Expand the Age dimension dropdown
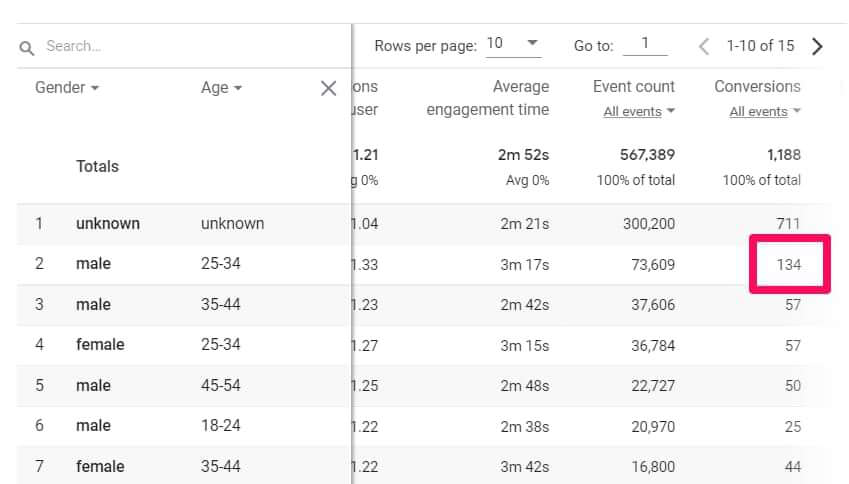Image resolution: width=849 pixels, height=484 pixels. tap(222, 88)
